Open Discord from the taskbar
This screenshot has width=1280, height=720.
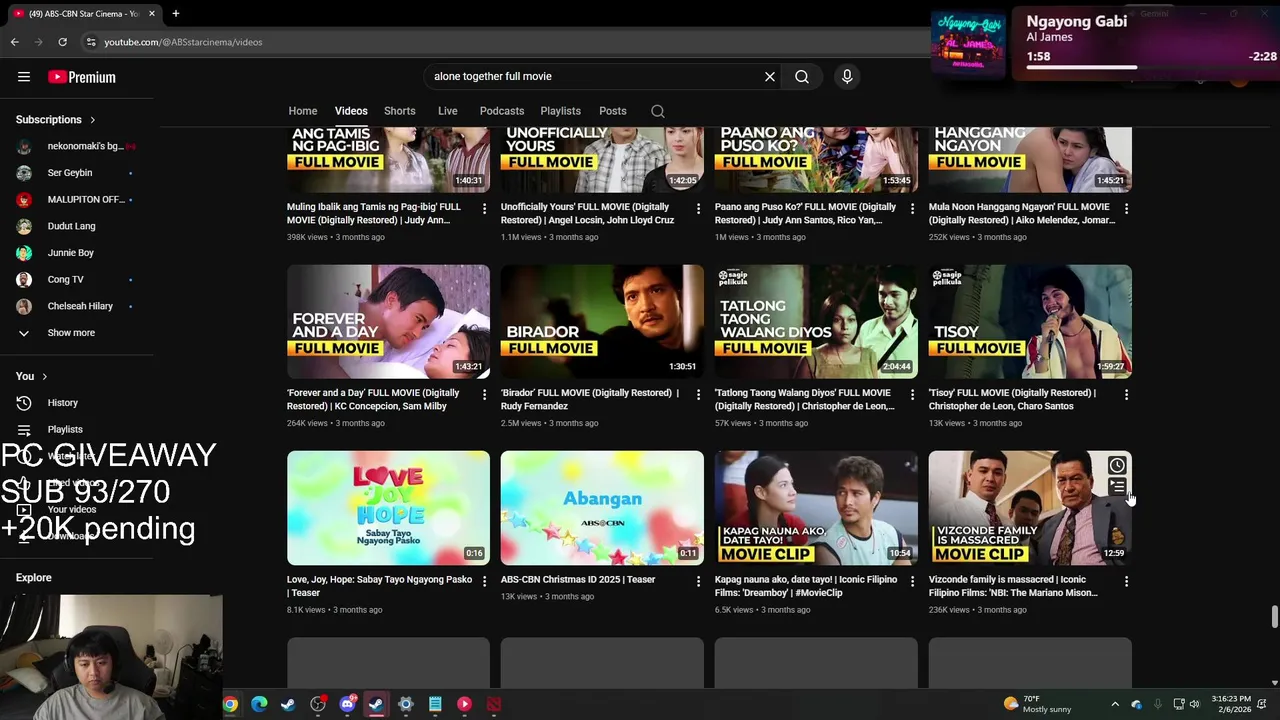click(x=347, y=704)
